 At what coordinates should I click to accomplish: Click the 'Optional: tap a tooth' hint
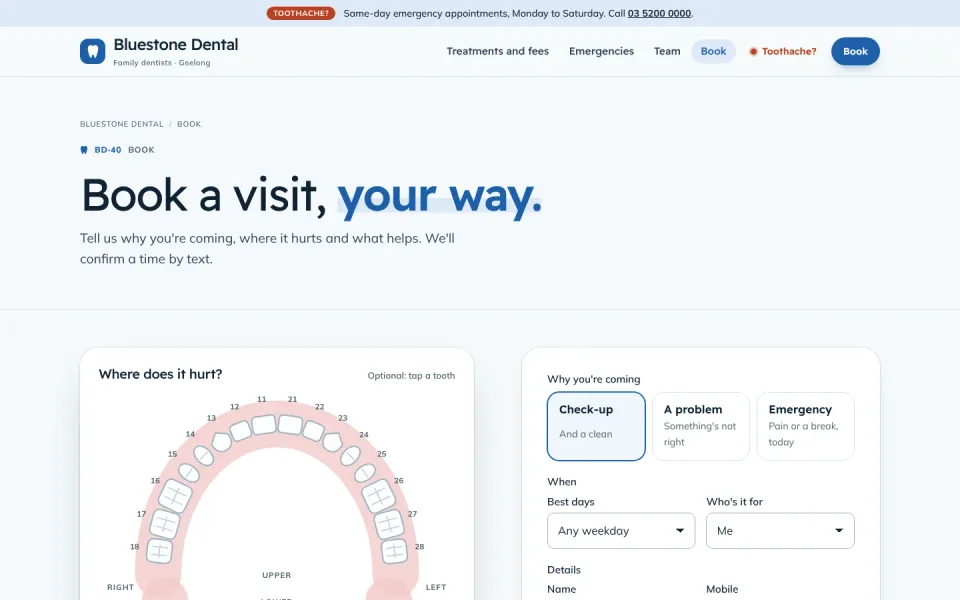[x=411, y=376]
